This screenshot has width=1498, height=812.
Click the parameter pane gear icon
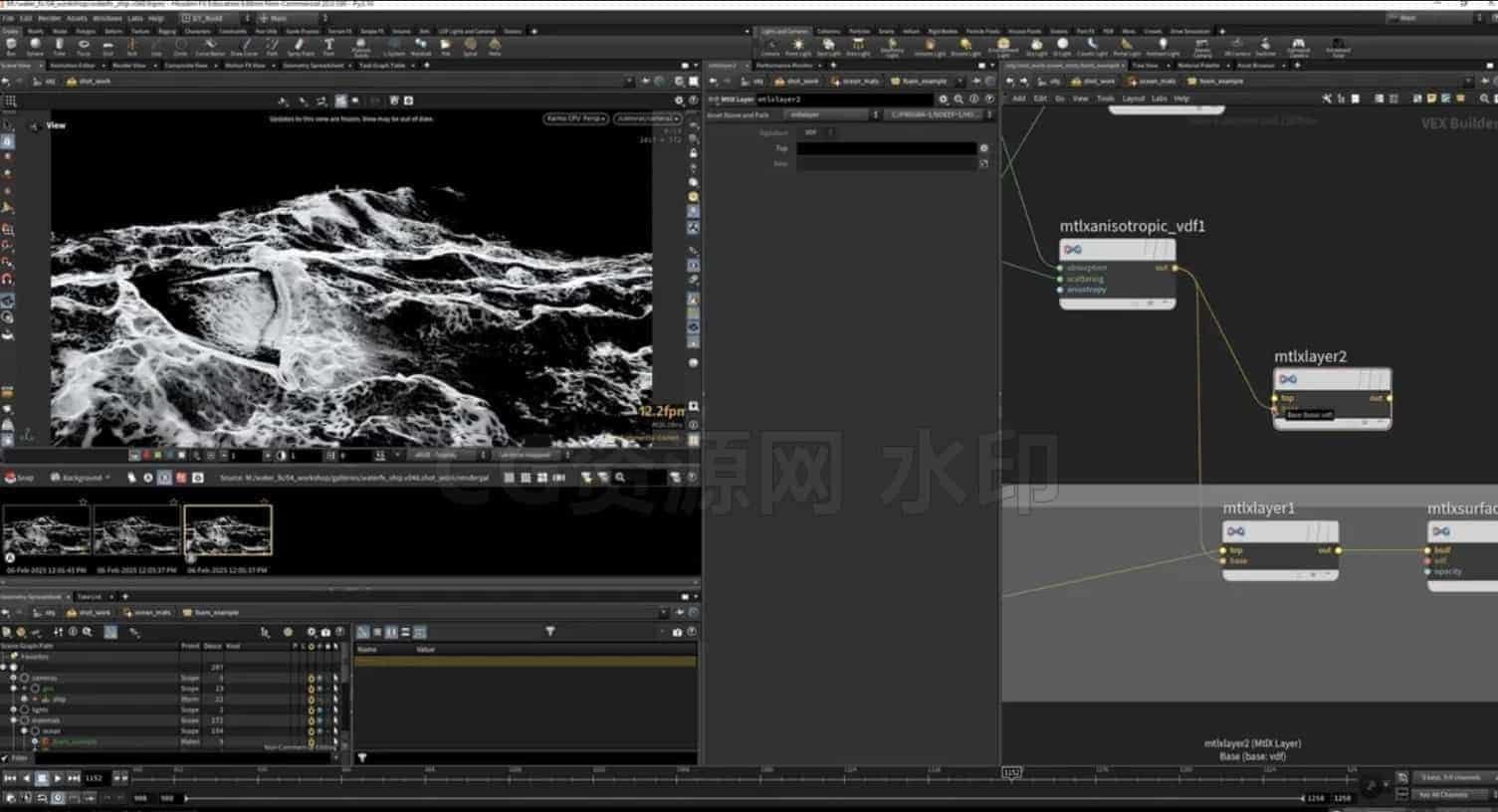(944, 100)
